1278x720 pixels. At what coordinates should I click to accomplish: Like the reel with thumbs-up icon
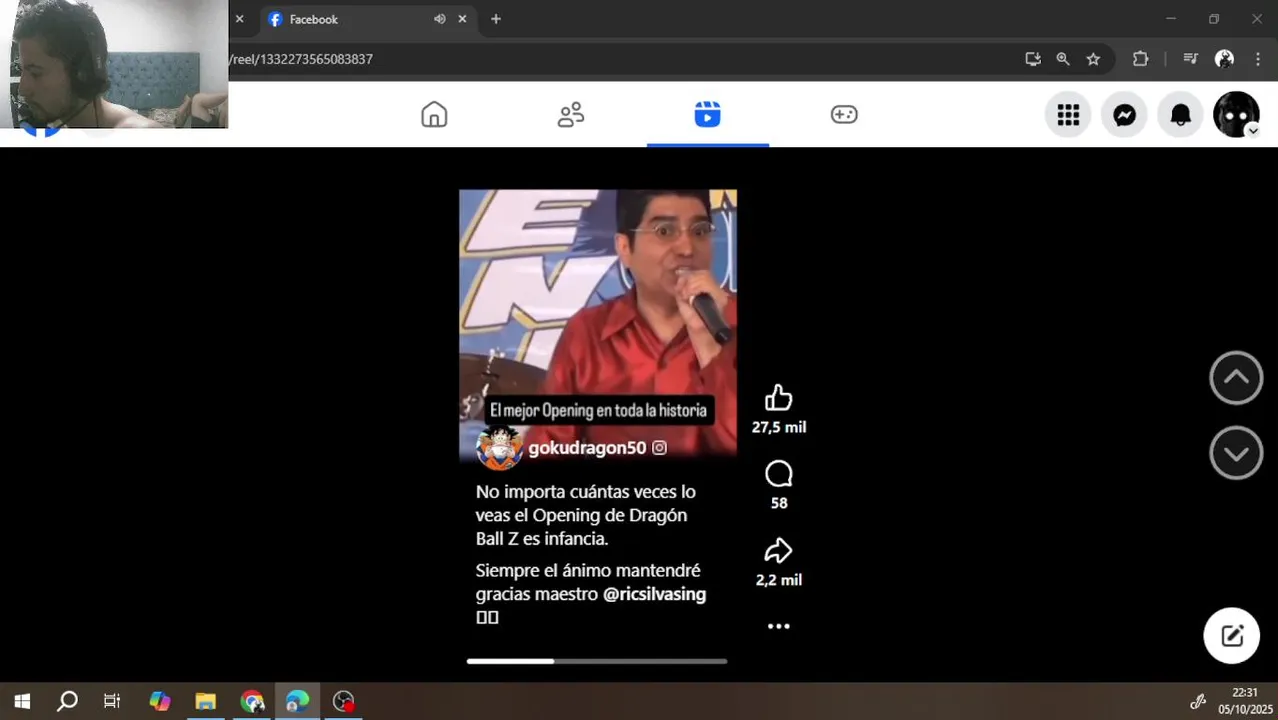pos(778,398)
